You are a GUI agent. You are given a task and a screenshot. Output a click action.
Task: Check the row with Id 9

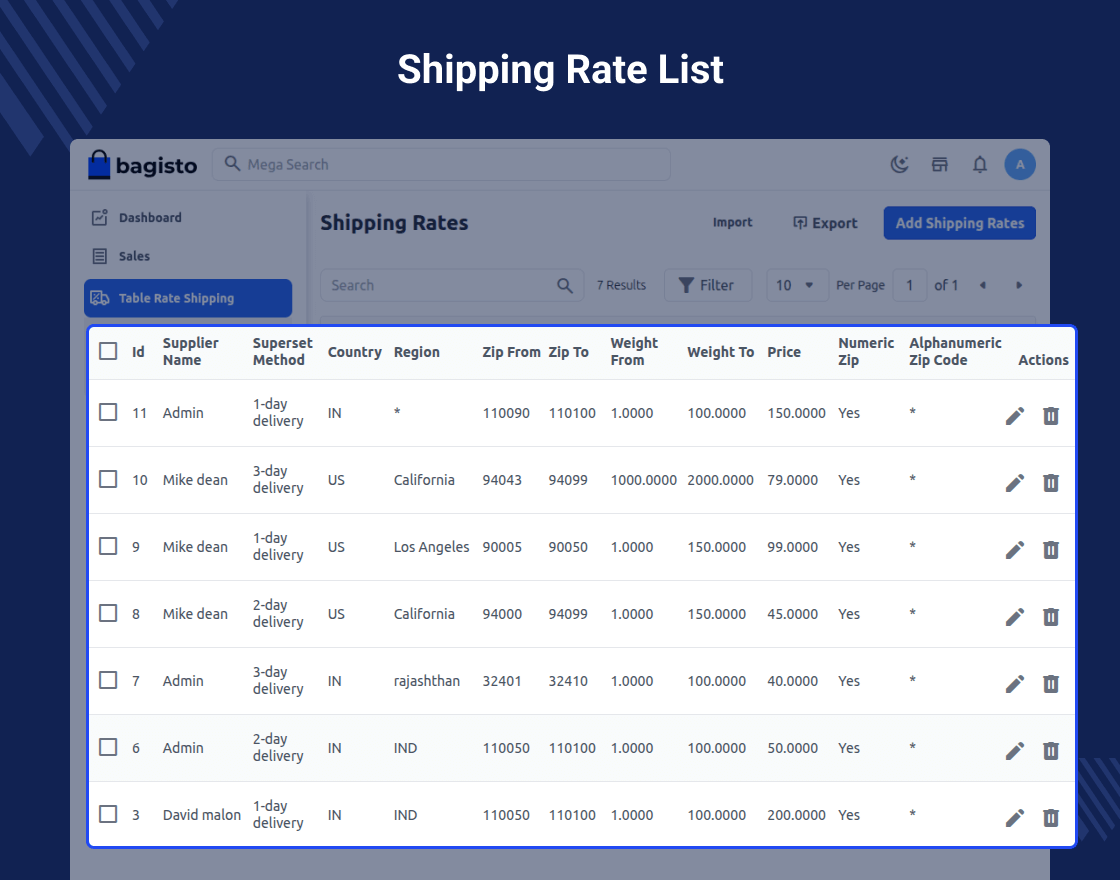108,546
